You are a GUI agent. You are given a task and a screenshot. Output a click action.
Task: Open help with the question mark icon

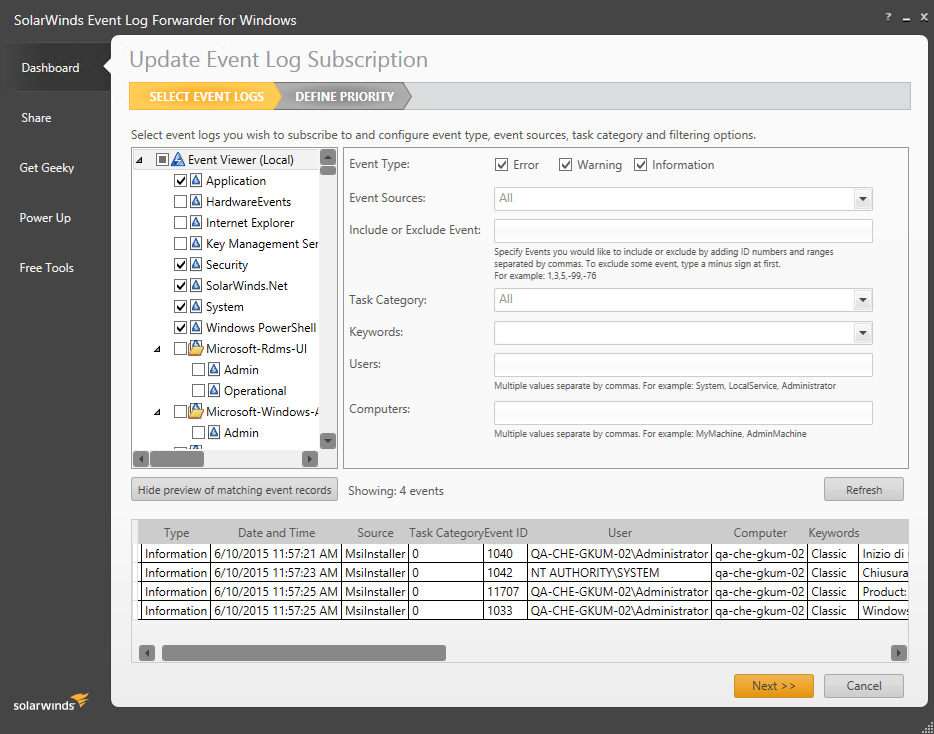[x=888, y=17]
